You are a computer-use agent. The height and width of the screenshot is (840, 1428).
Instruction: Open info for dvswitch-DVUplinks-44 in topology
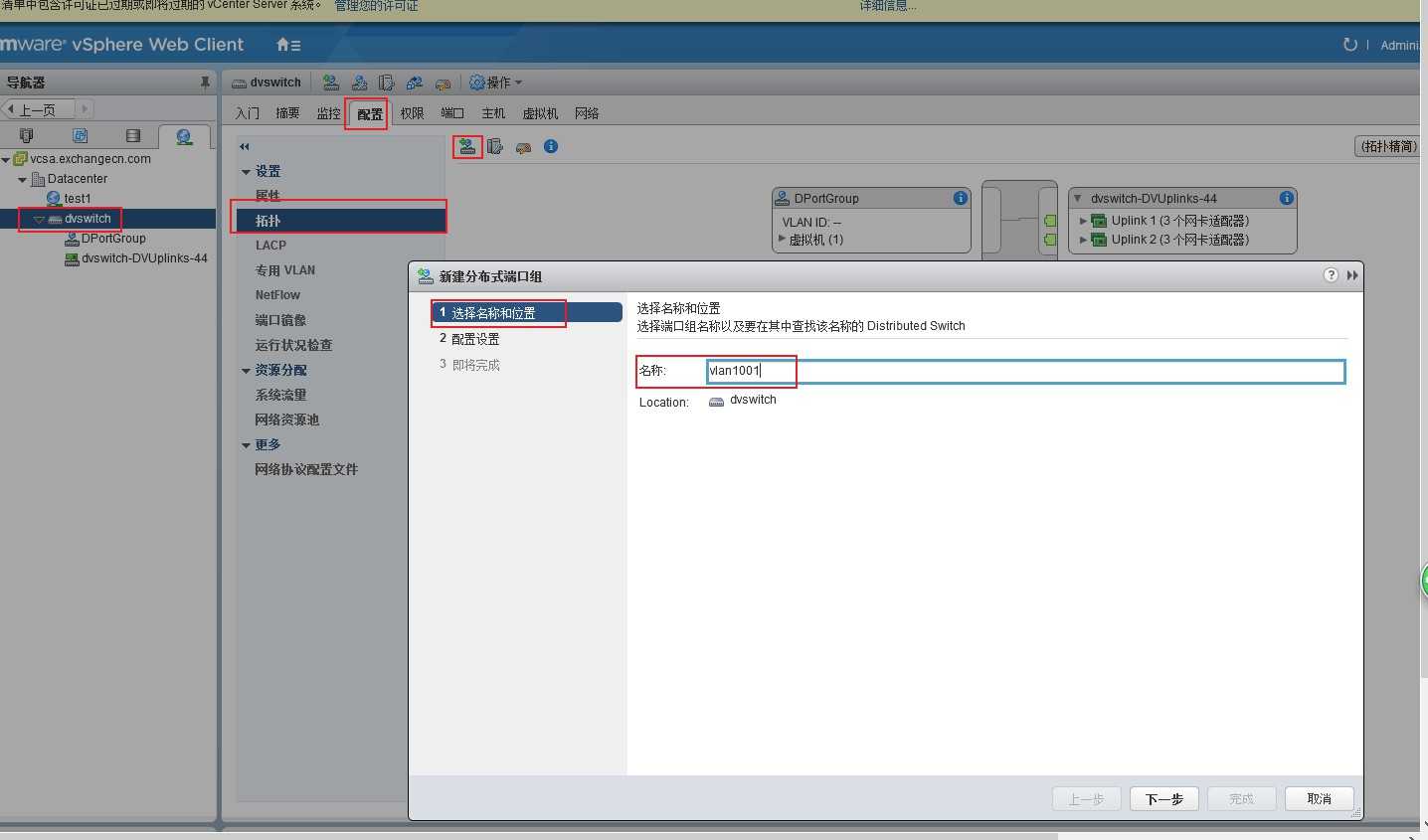pyautogui.click(x=1286, y=198)
